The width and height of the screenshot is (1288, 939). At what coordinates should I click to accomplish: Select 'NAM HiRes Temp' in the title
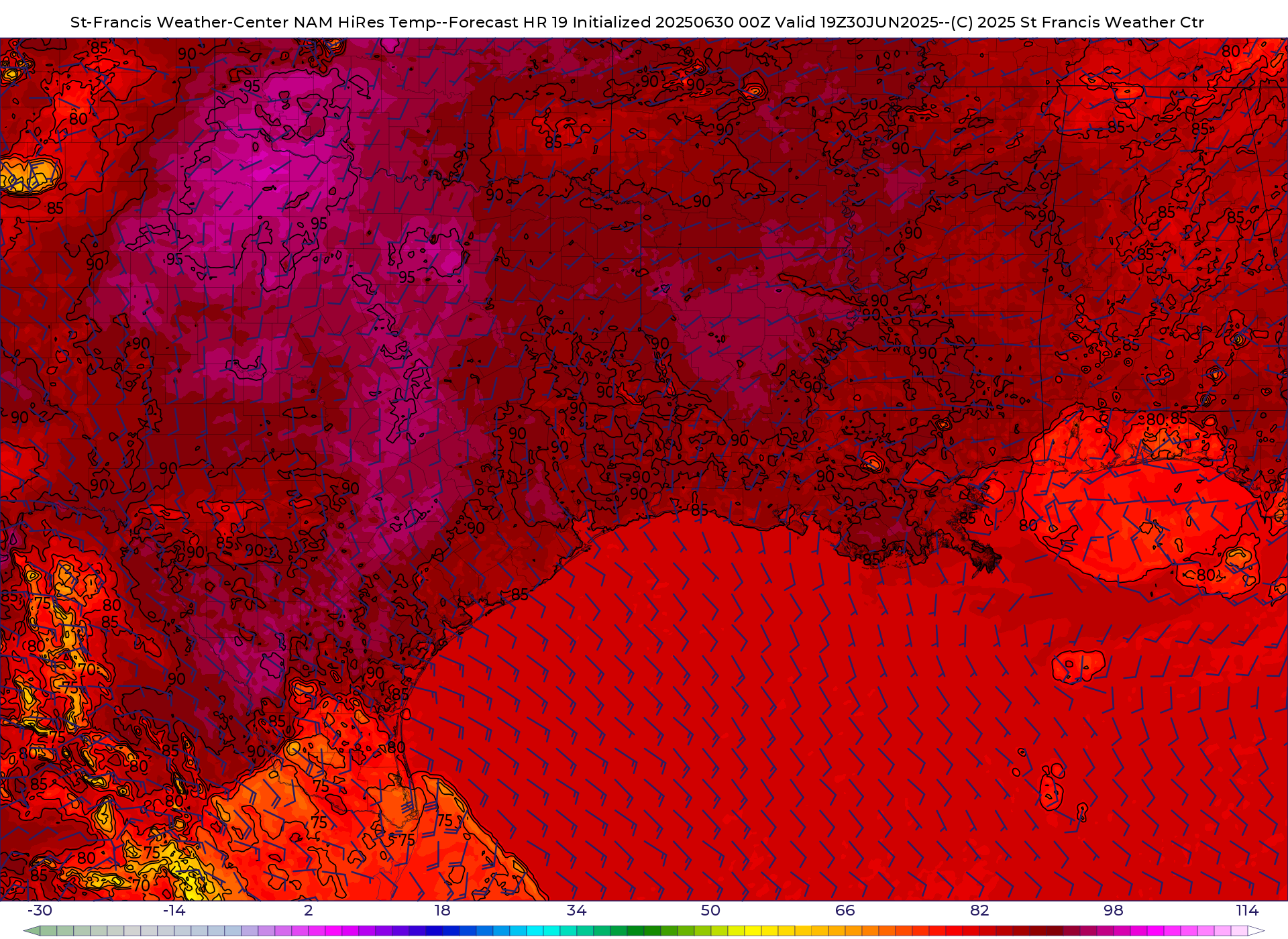point(366,22)
